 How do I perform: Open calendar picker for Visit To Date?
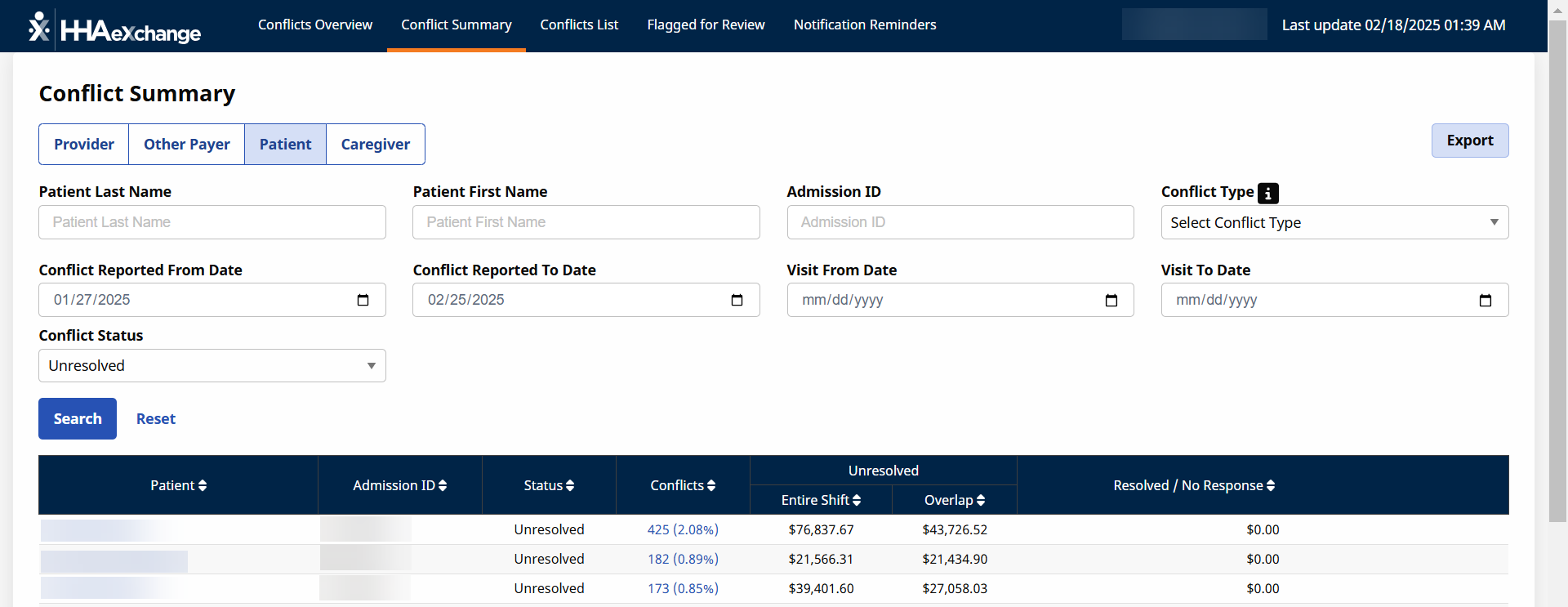point(1485,301)
